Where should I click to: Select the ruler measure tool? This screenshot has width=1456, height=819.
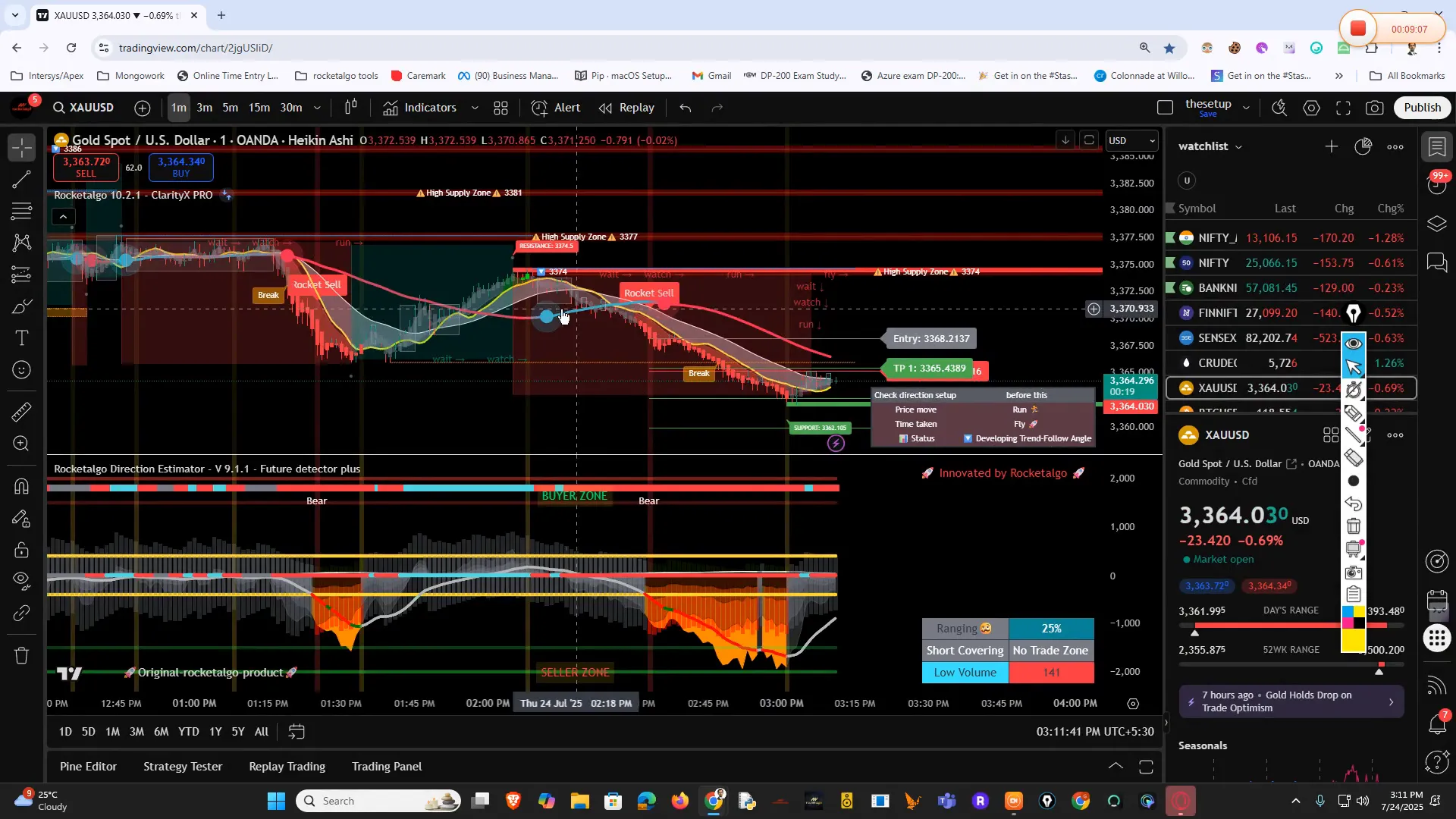[22, 413]
